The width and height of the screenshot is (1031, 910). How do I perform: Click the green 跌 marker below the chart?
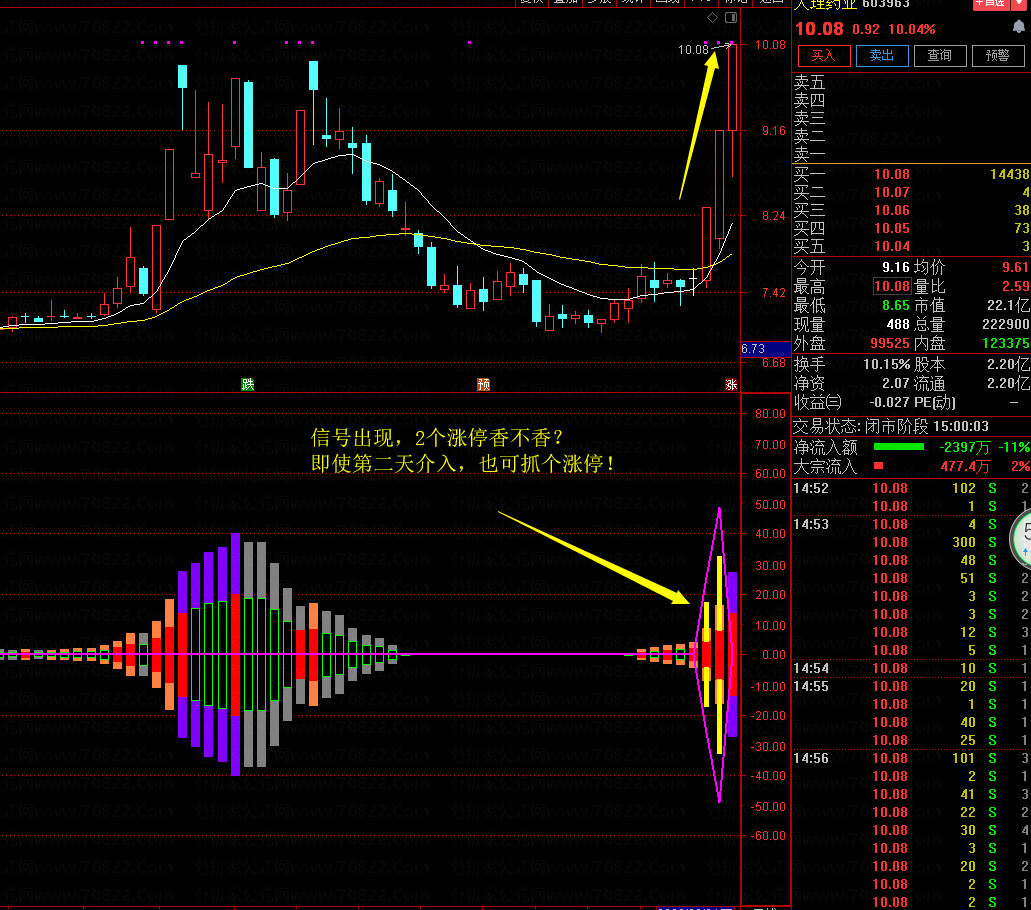(x=248, y=385)
